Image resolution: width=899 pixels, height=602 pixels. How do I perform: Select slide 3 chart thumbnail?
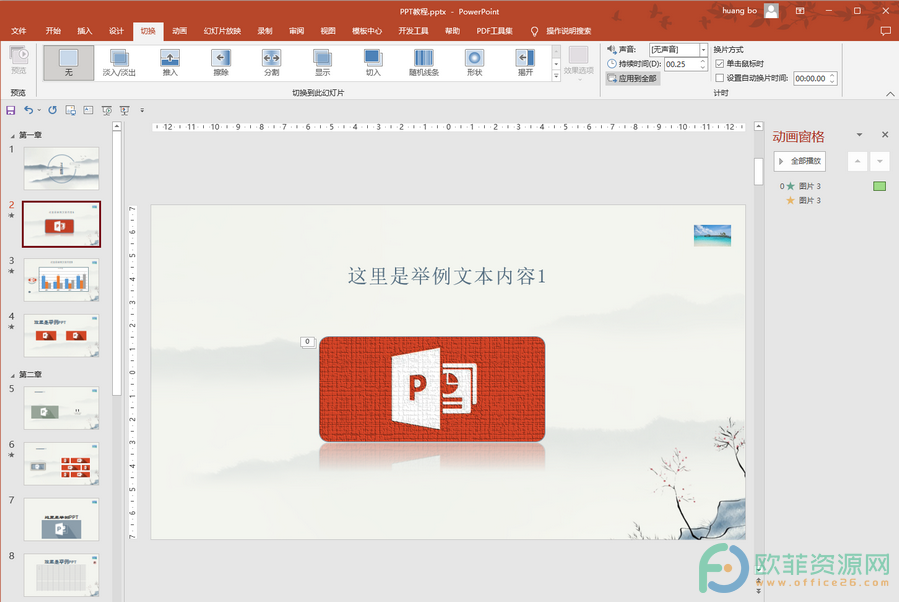tap(61, 280)
